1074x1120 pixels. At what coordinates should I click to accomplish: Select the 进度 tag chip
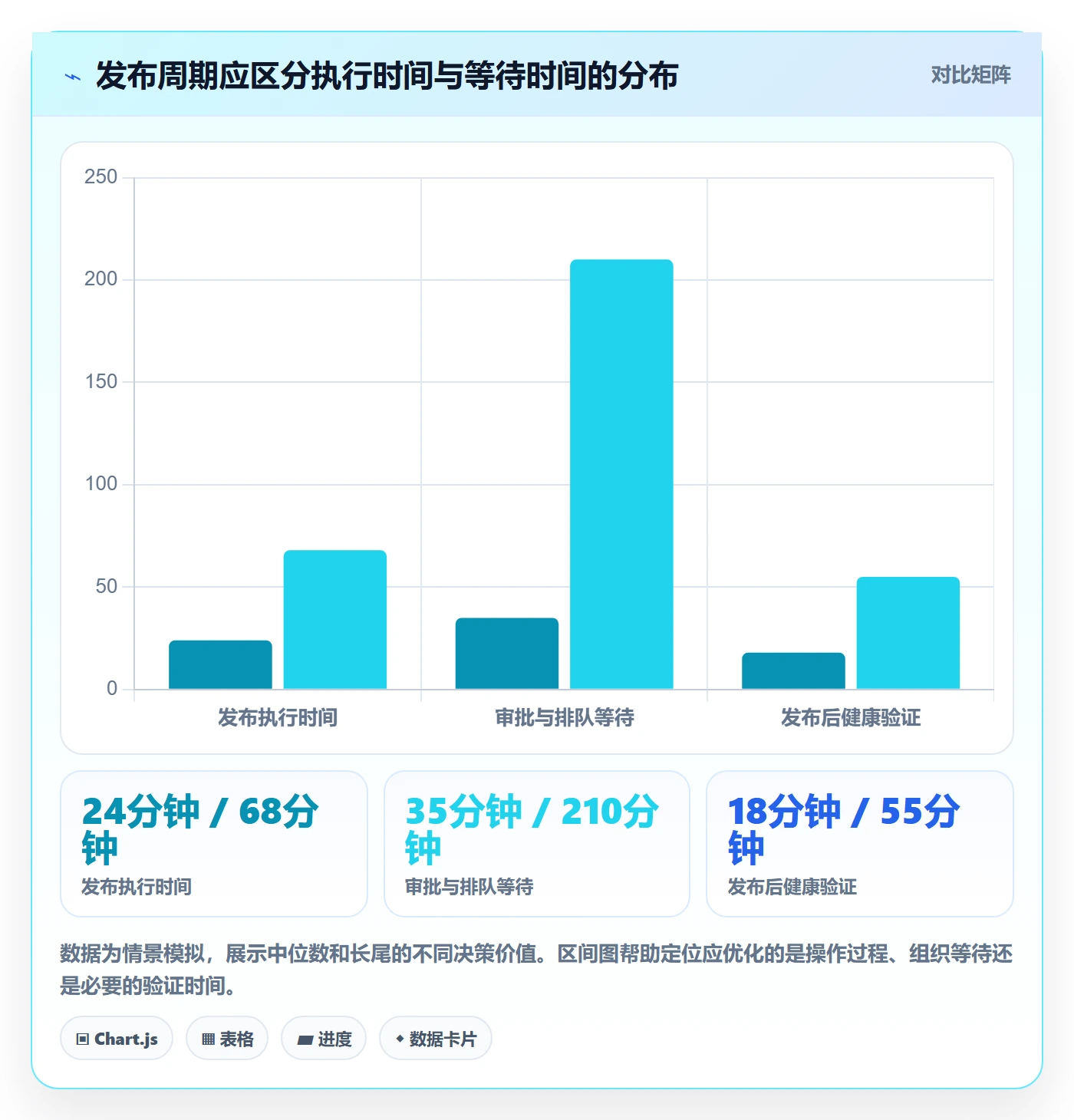pyautogui.click(x=324, y=1039)
